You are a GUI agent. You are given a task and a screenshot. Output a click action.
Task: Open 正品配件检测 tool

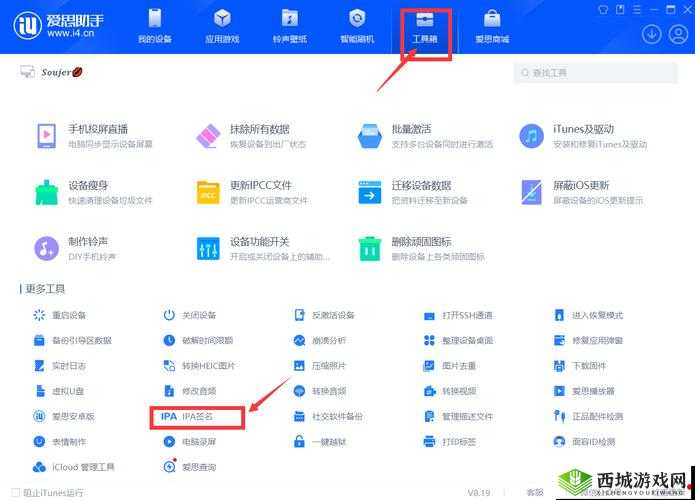click(588, 416)
